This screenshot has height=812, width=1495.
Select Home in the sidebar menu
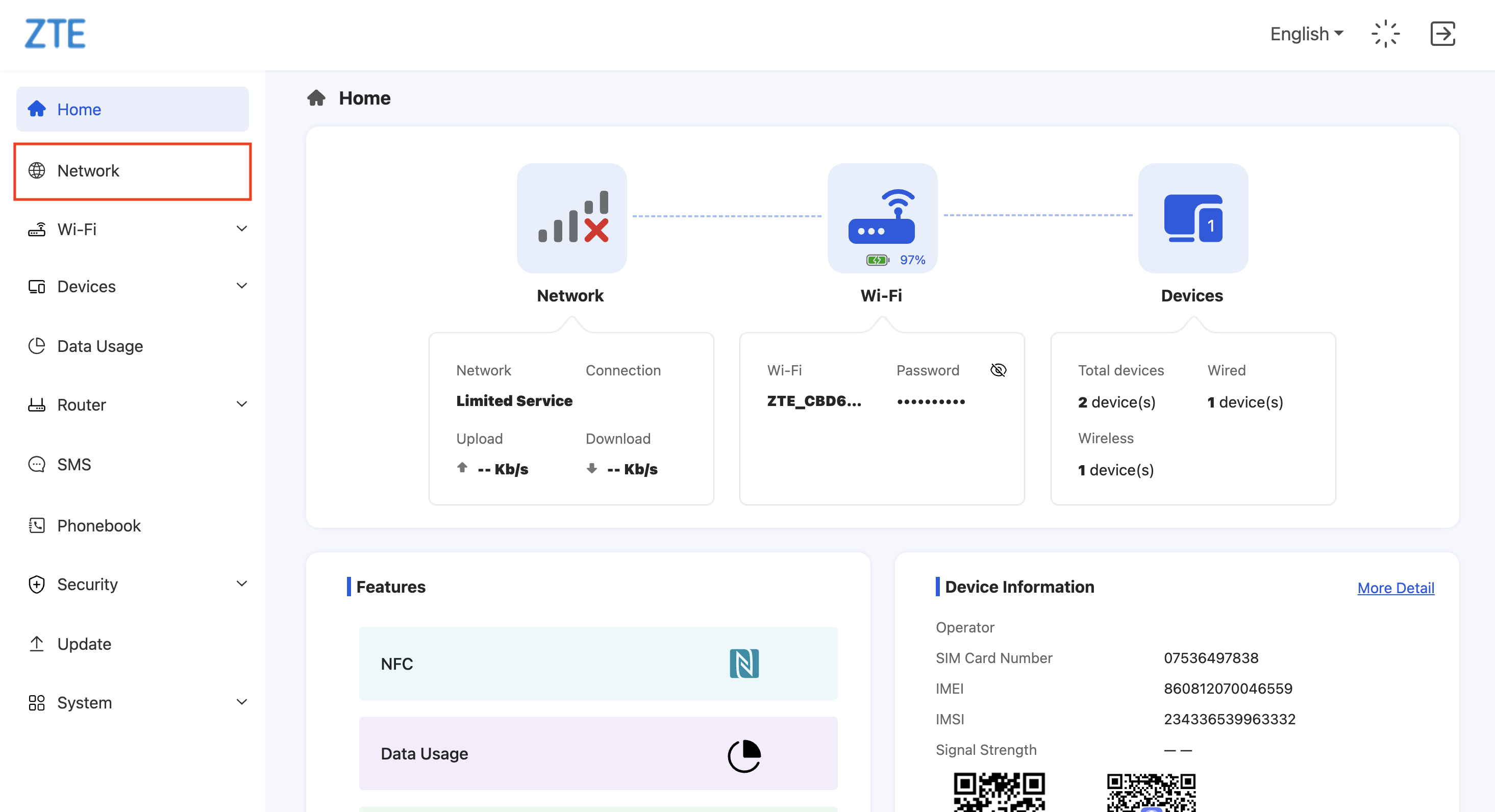(x=132, y=109)
